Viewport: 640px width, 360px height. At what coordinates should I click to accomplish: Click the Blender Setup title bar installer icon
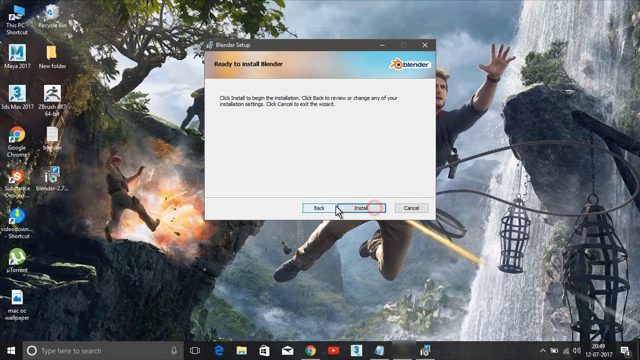pyautogui.click(x=210, y=45)
